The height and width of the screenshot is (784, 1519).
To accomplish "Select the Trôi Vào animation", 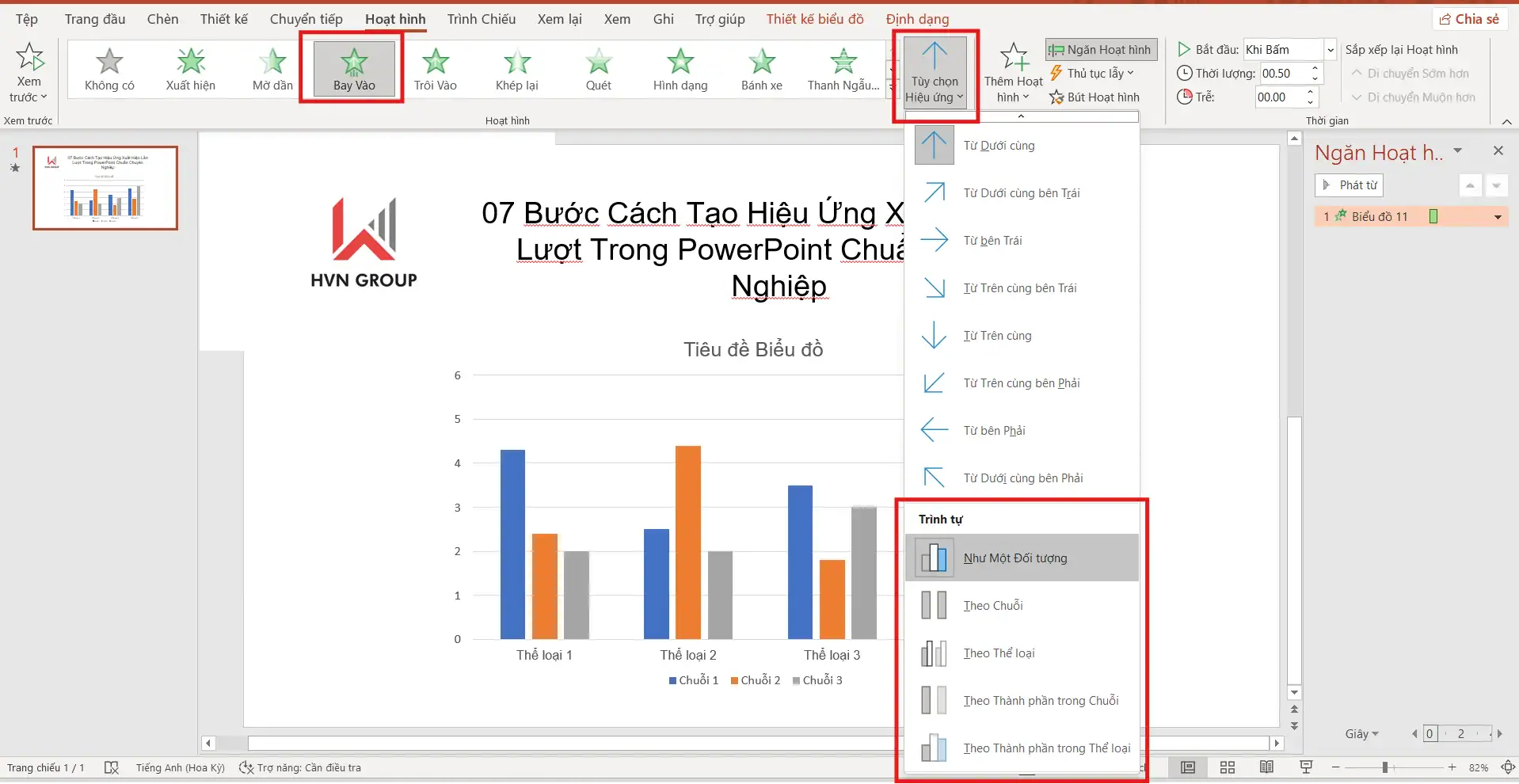I will click(x=435, y=70).
